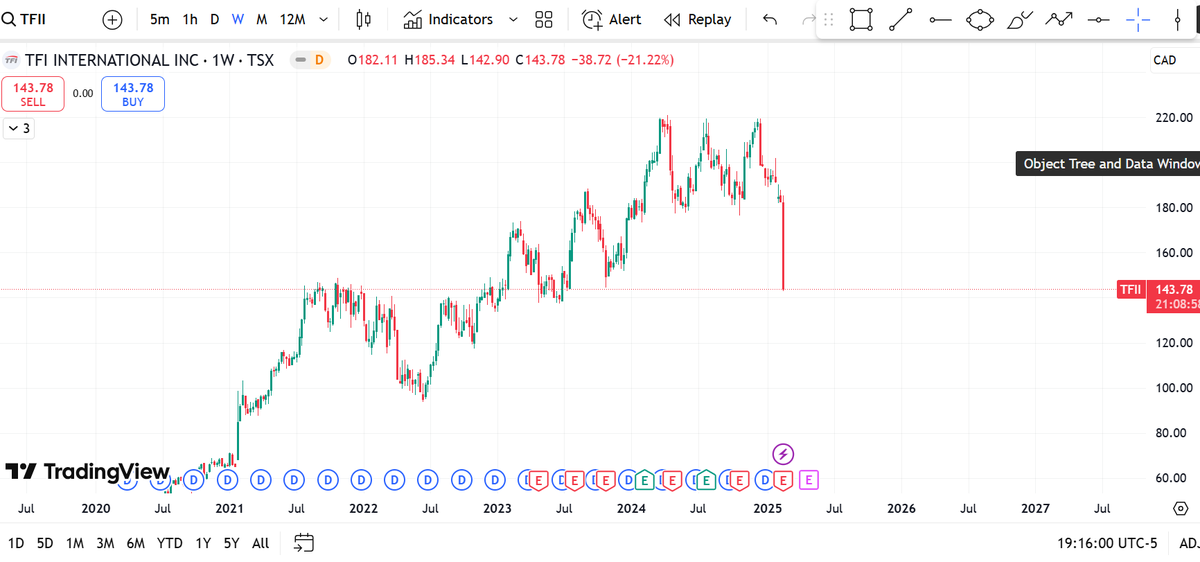Image resolution: width=1200 pixels, height=562 pixels.
Task: Select the Rectangle drawing tool
Action: click(861, 19)
